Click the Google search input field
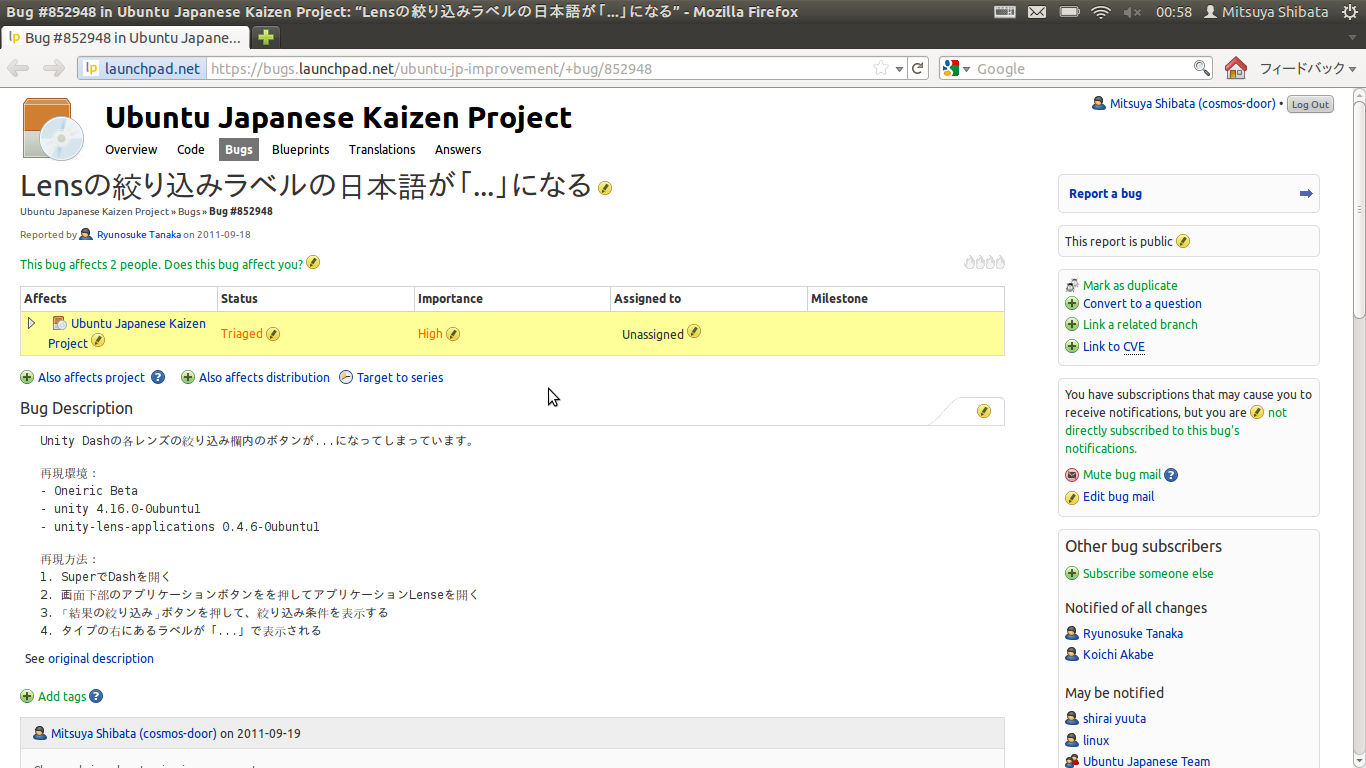1366x768 pixels. [x=1083, y=69]
